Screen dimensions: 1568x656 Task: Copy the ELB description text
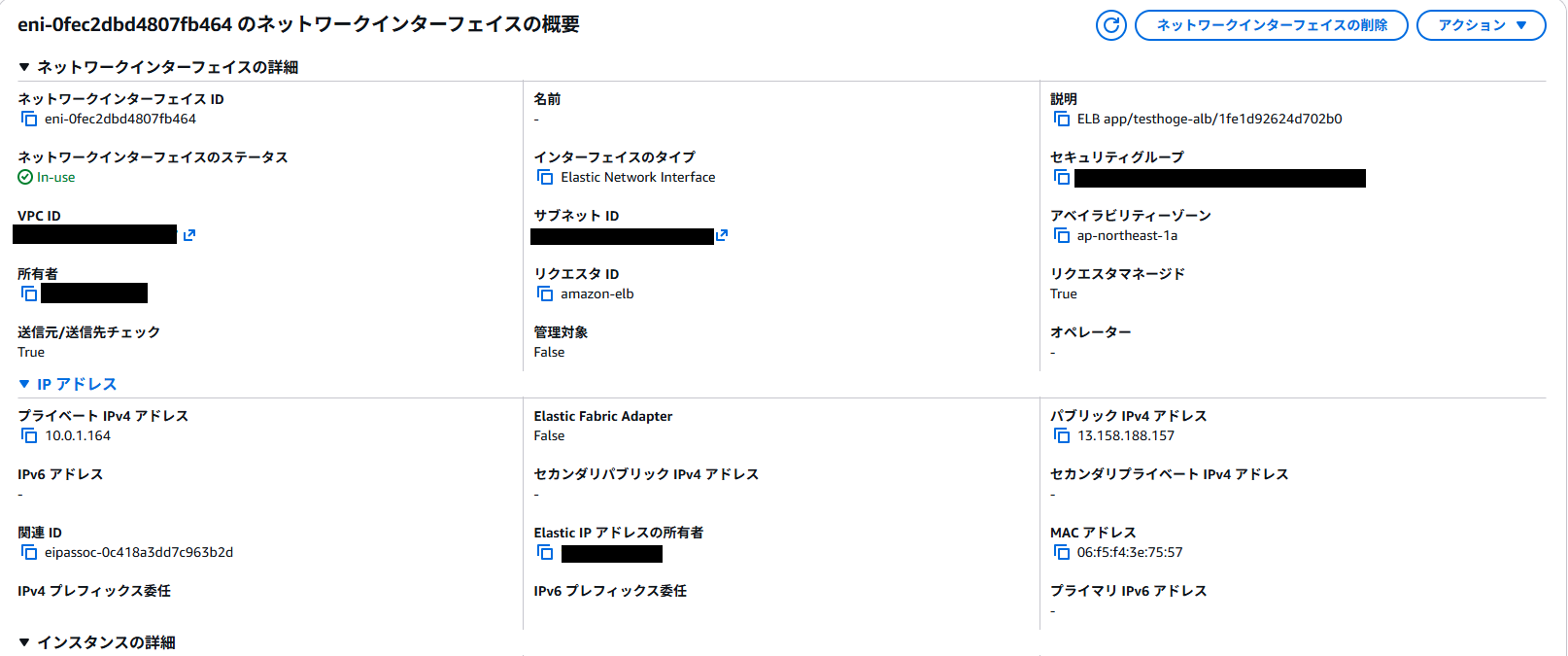pos(1062,120)
